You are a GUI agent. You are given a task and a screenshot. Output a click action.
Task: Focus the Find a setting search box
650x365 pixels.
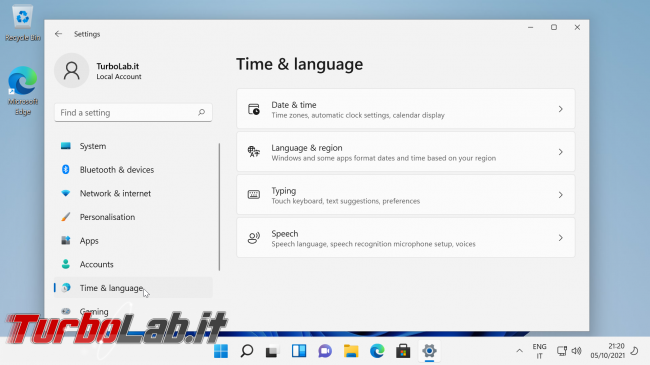[x=133, y=112]
